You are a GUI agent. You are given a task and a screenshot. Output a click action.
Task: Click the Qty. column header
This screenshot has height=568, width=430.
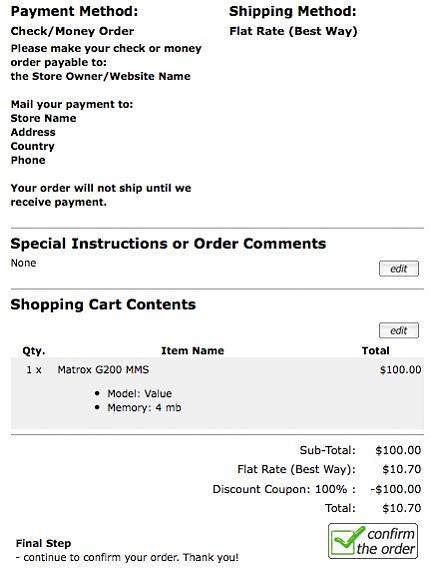pos(34,351)
